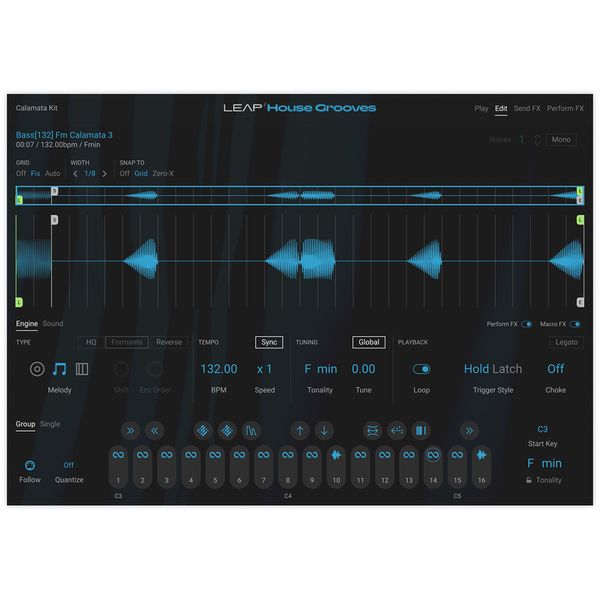Viewport: 600px width, 600px height.
Task: Toggle the Loop playback switch
Action: point(422,369)
